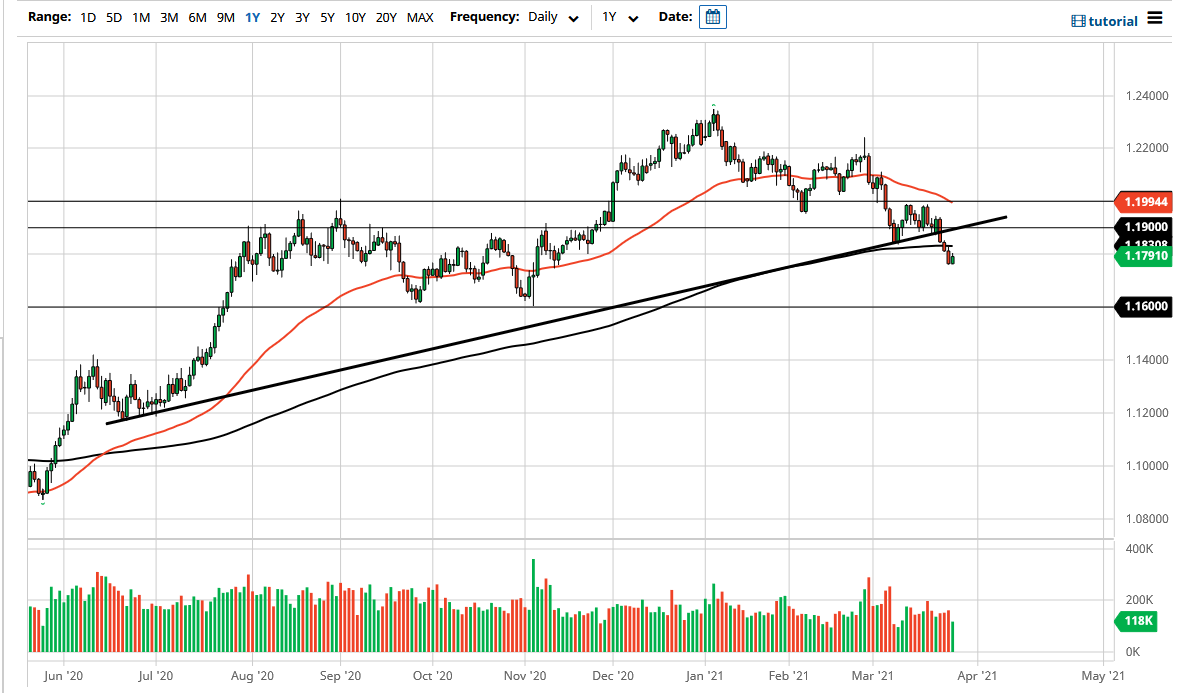Open the Date calendar picker icon
This screenshot has width=1178, height=693.
712,17
